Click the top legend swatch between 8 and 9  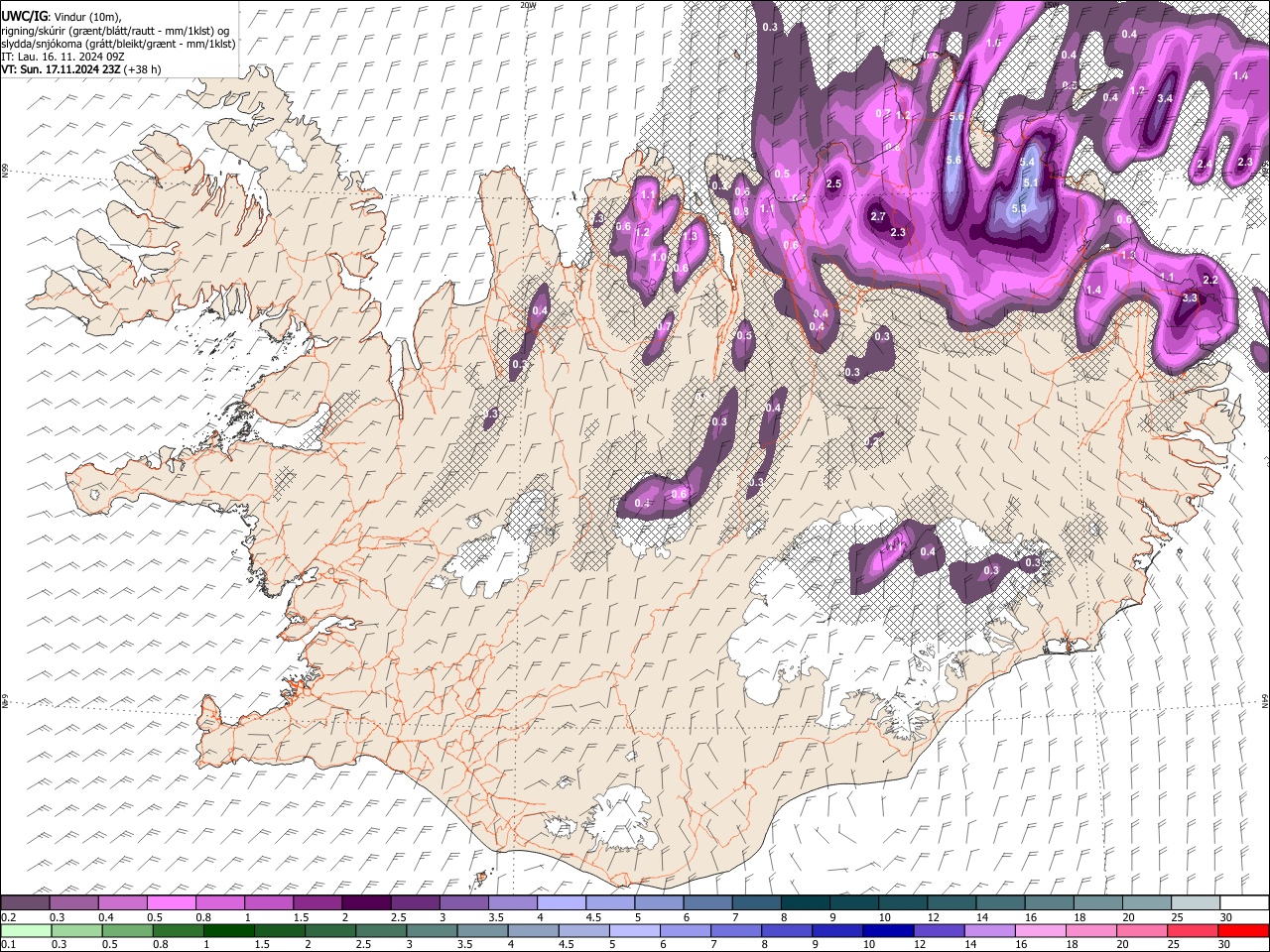click(804, 902)
